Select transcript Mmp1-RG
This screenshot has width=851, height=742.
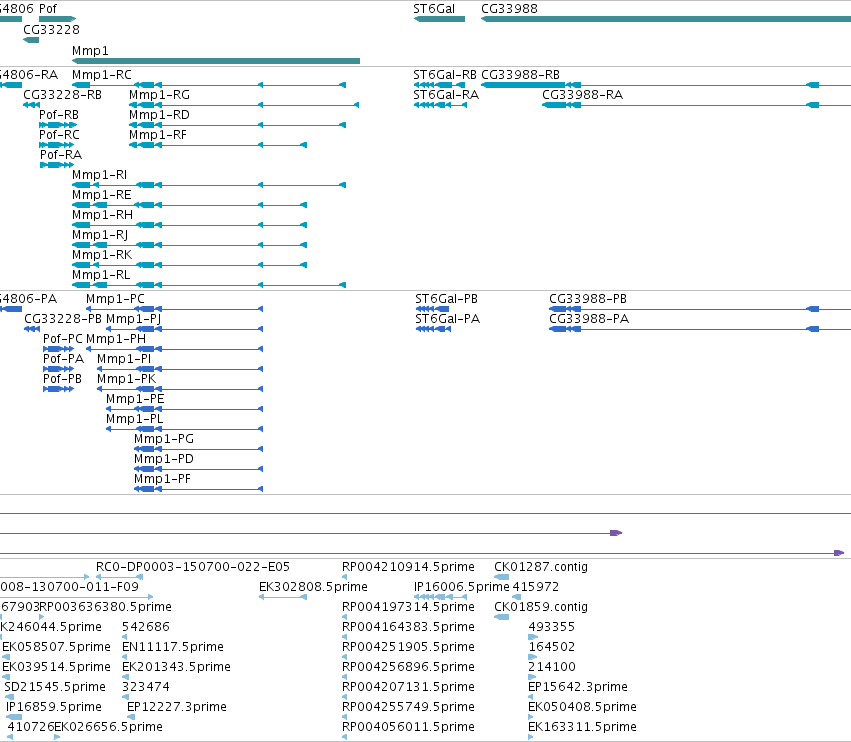tap(160, 94)
